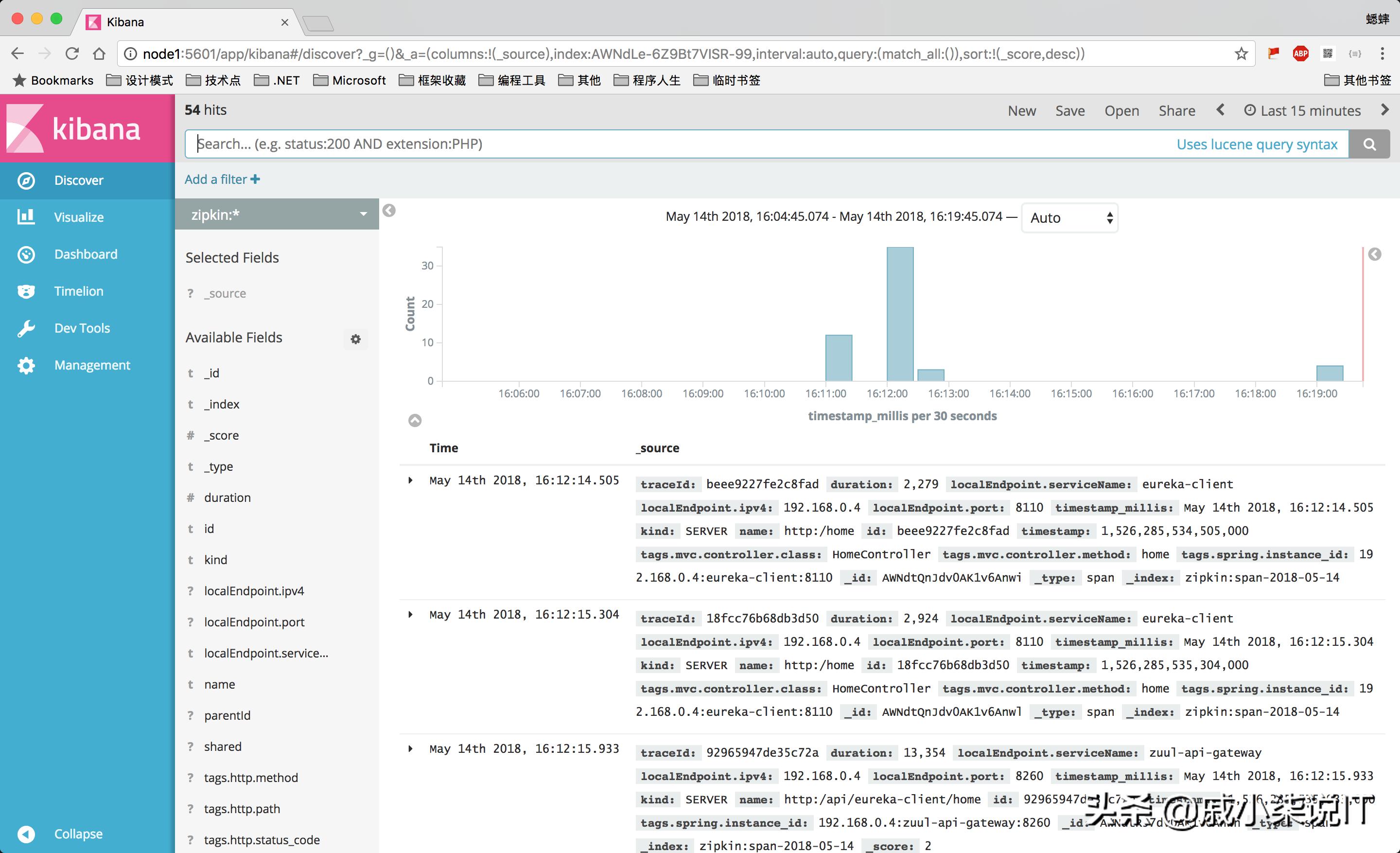Open the Uses lucene query syntax link
The image size is (1400, 853).
click(x=1258, y=144)
